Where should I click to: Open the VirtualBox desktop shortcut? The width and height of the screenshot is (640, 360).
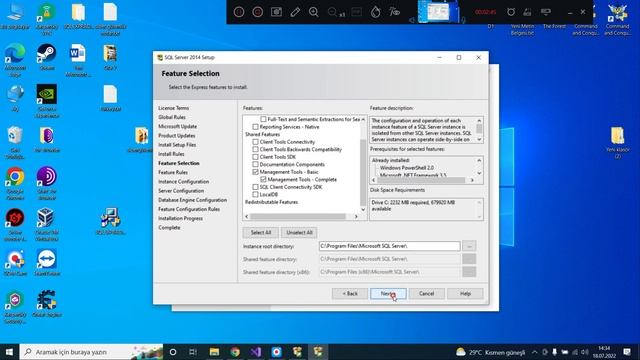(x=47, y=224)
